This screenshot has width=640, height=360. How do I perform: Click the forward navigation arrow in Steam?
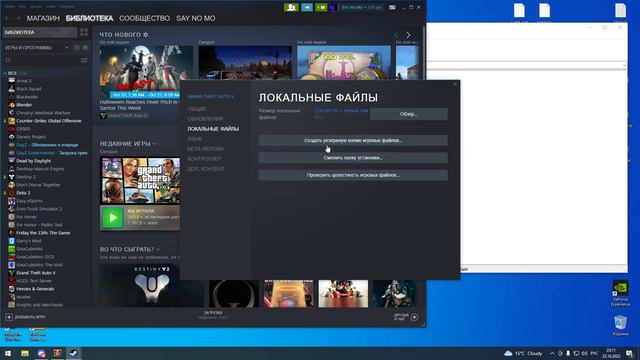pos(18,18)
